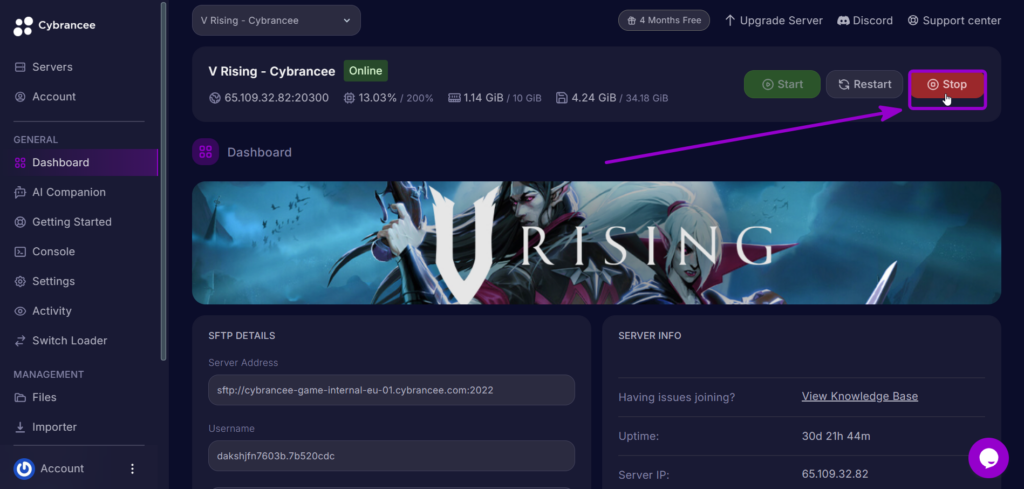Click the Restart circular arrows icon
Screen dimensions: 1024x489
point(844,84)
